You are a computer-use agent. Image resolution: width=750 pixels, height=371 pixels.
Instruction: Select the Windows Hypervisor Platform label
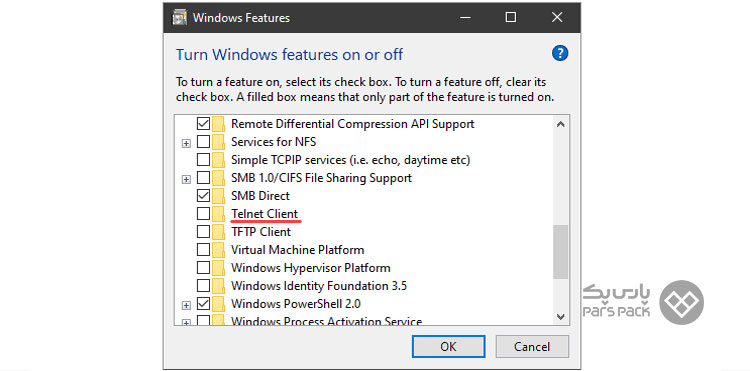pos(311,268)
